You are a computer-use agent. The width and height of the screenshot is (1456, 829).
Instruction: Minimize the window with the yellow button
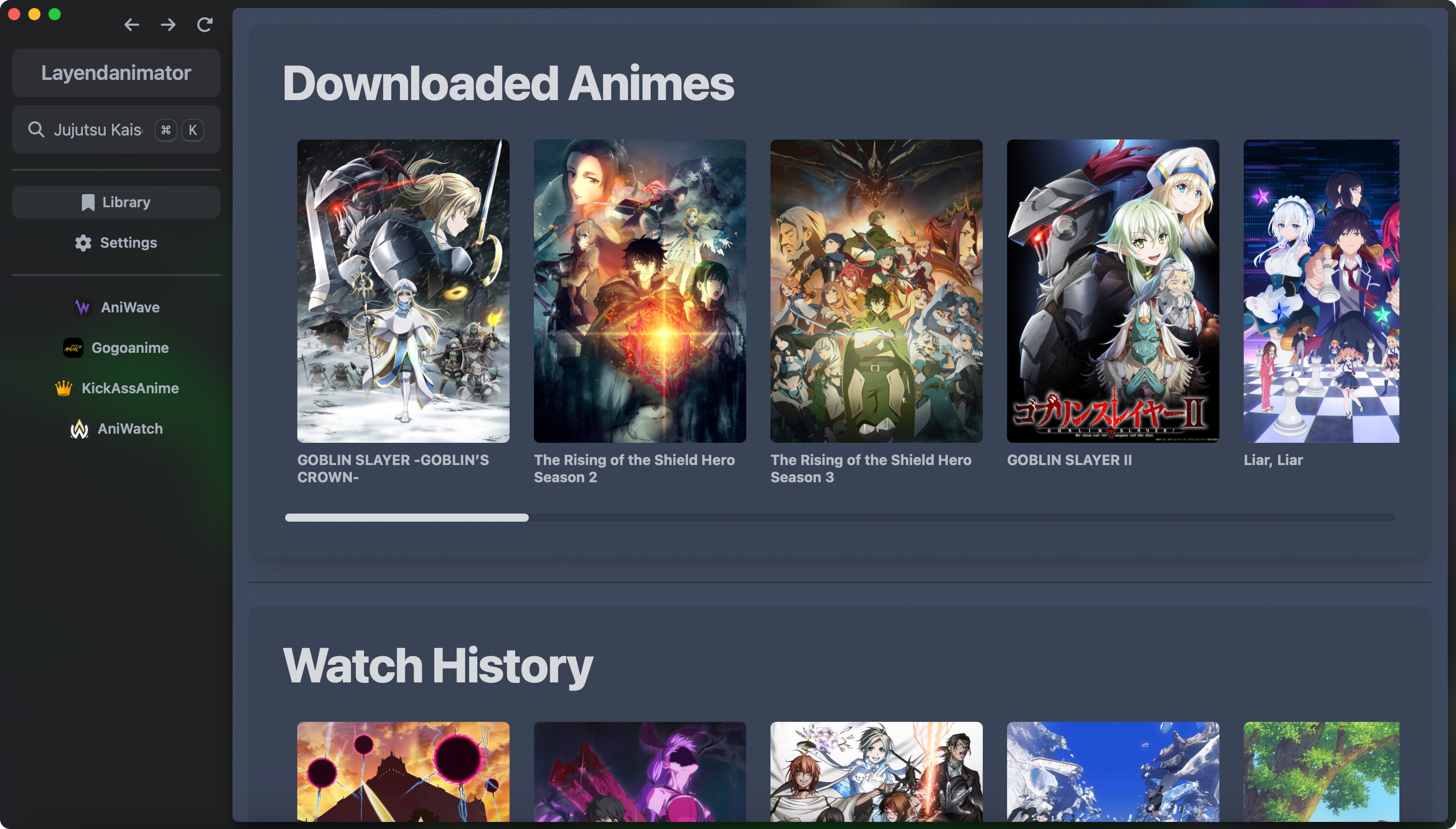(x=34, y=14)
